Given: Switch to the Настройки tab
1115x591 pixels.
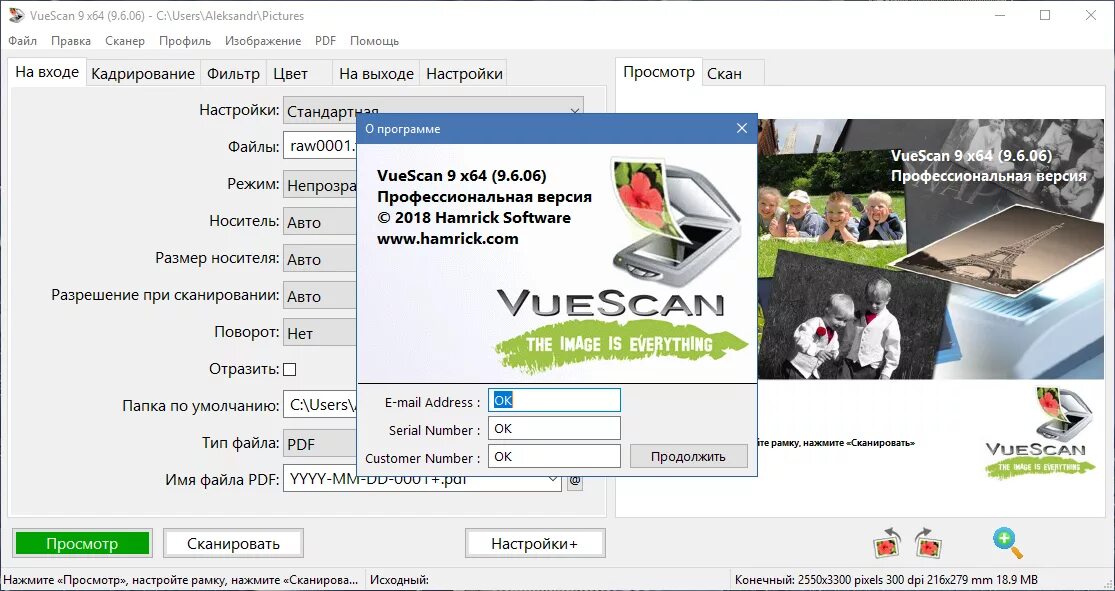Looking at the screenshot, I should [464, 74].
